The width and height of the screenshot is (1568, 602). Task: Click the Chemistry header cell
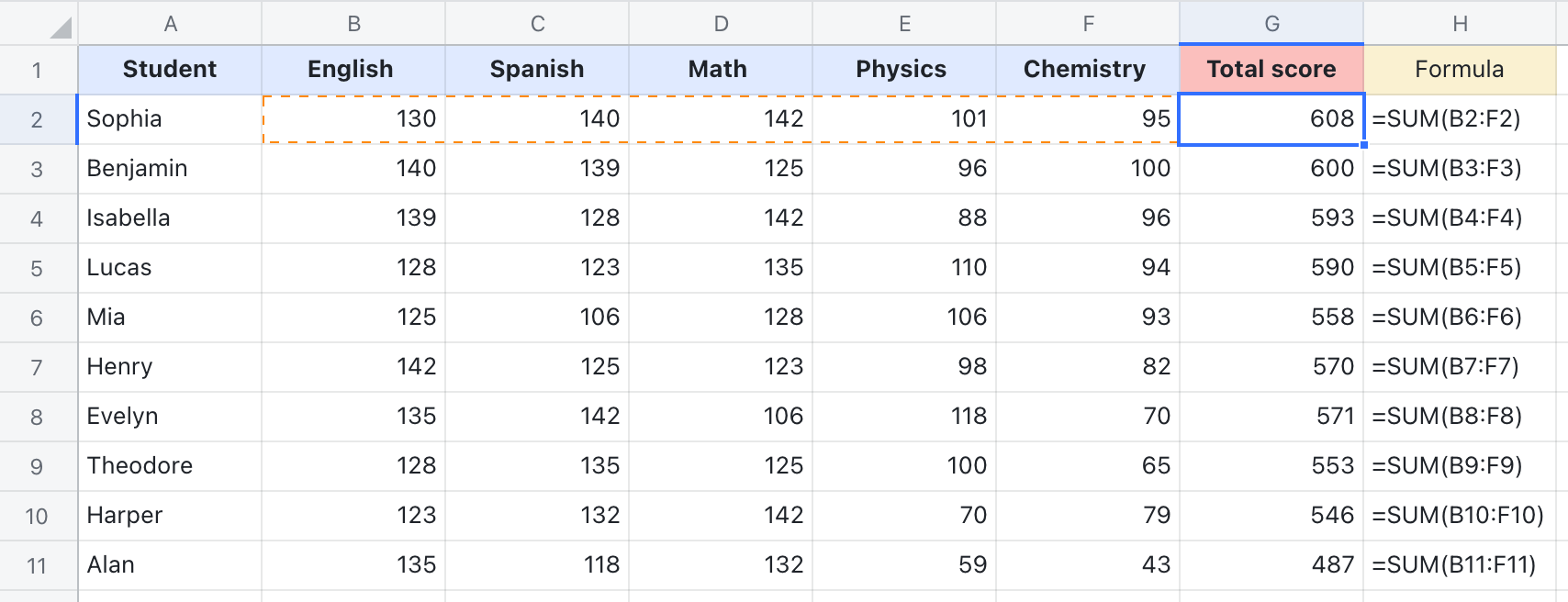point(1087,69)
